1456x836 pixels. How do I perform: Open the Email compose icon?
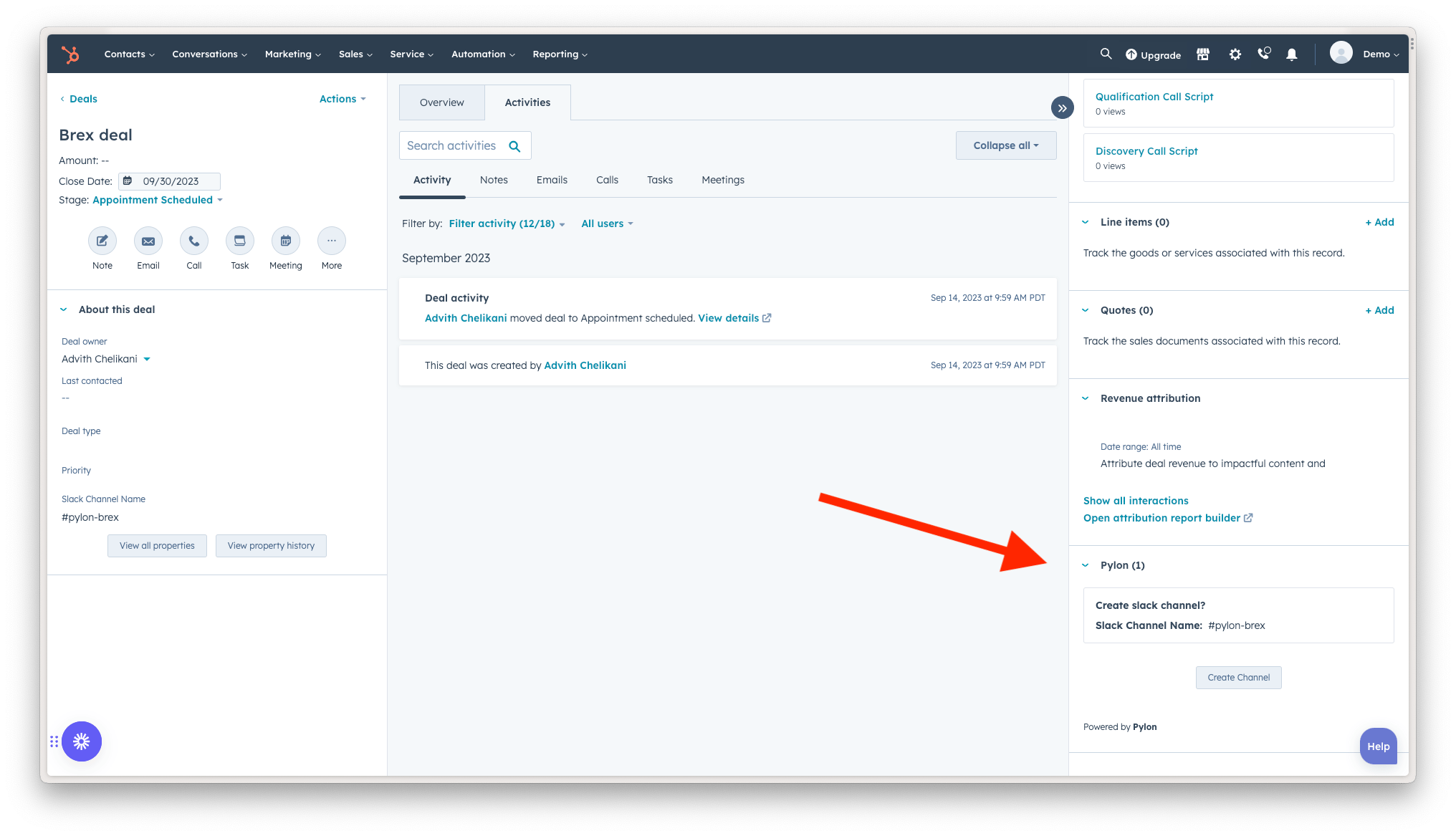(148, 241)
